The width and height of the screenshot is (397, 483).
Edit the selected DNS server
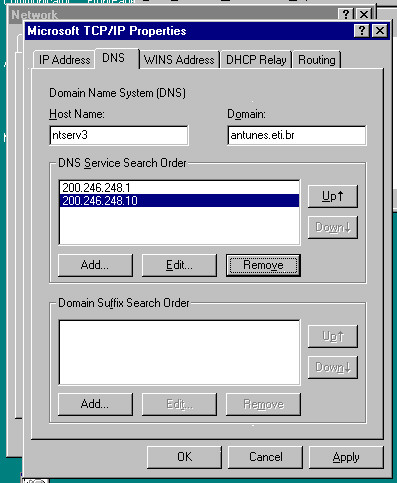tap(179, 265)
